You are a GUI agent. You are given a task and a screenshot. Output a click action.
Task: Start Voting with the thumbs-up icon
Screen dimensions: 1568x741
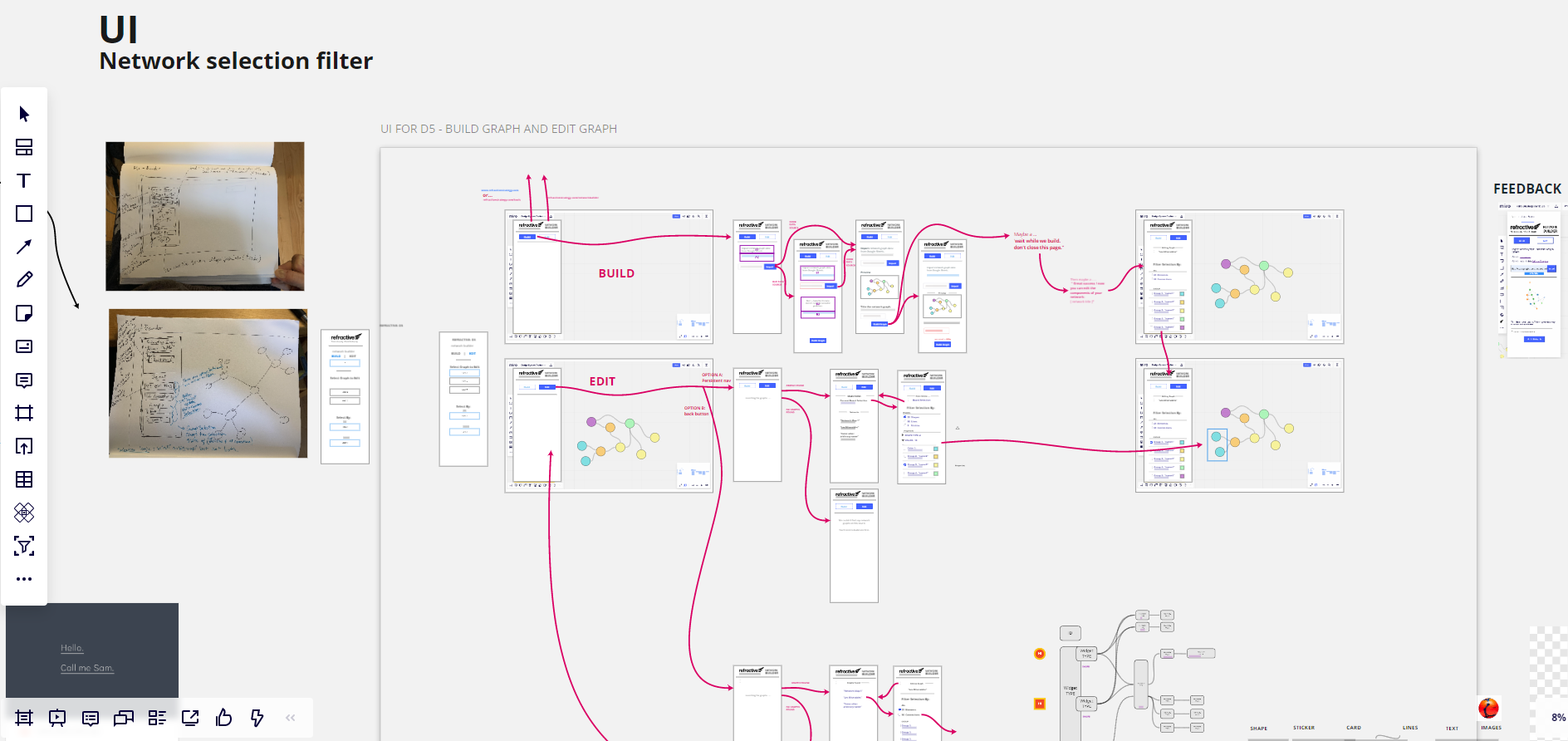point(223,718)
